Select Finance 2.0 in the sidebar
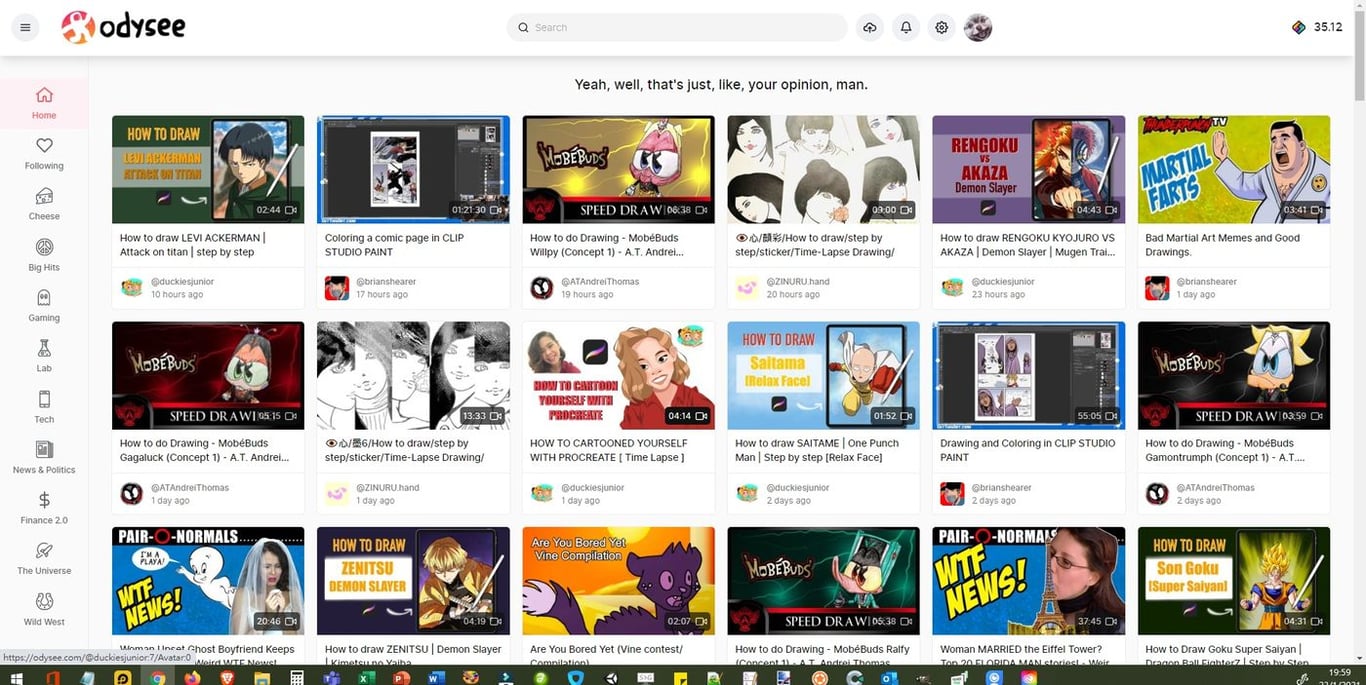 (44, 508)
